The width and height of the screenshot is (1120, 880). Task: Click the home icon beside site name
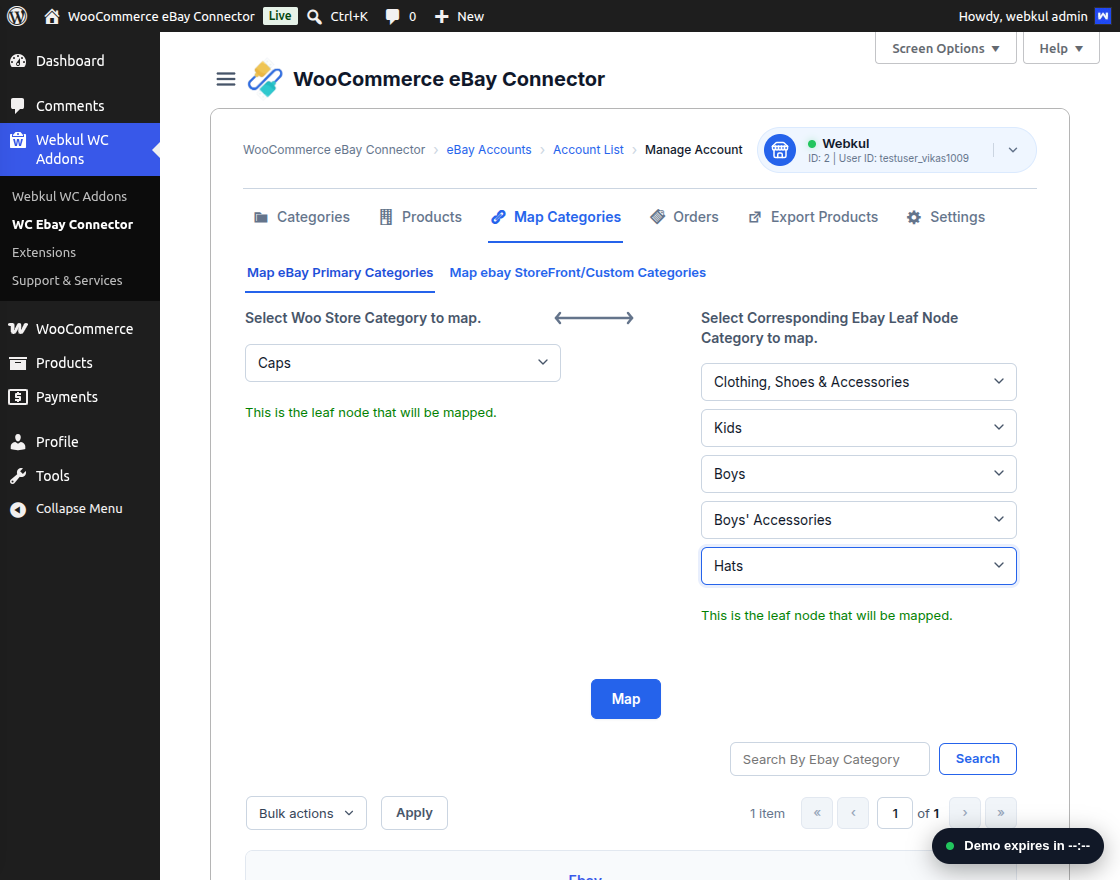coord(51,16)
